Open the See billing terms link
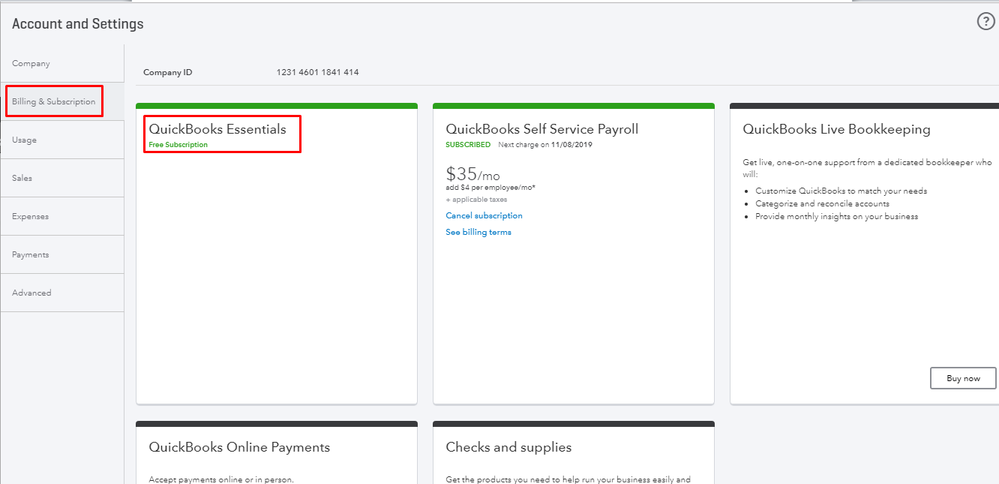The image size is (999, 484). (x=478, y=232)
